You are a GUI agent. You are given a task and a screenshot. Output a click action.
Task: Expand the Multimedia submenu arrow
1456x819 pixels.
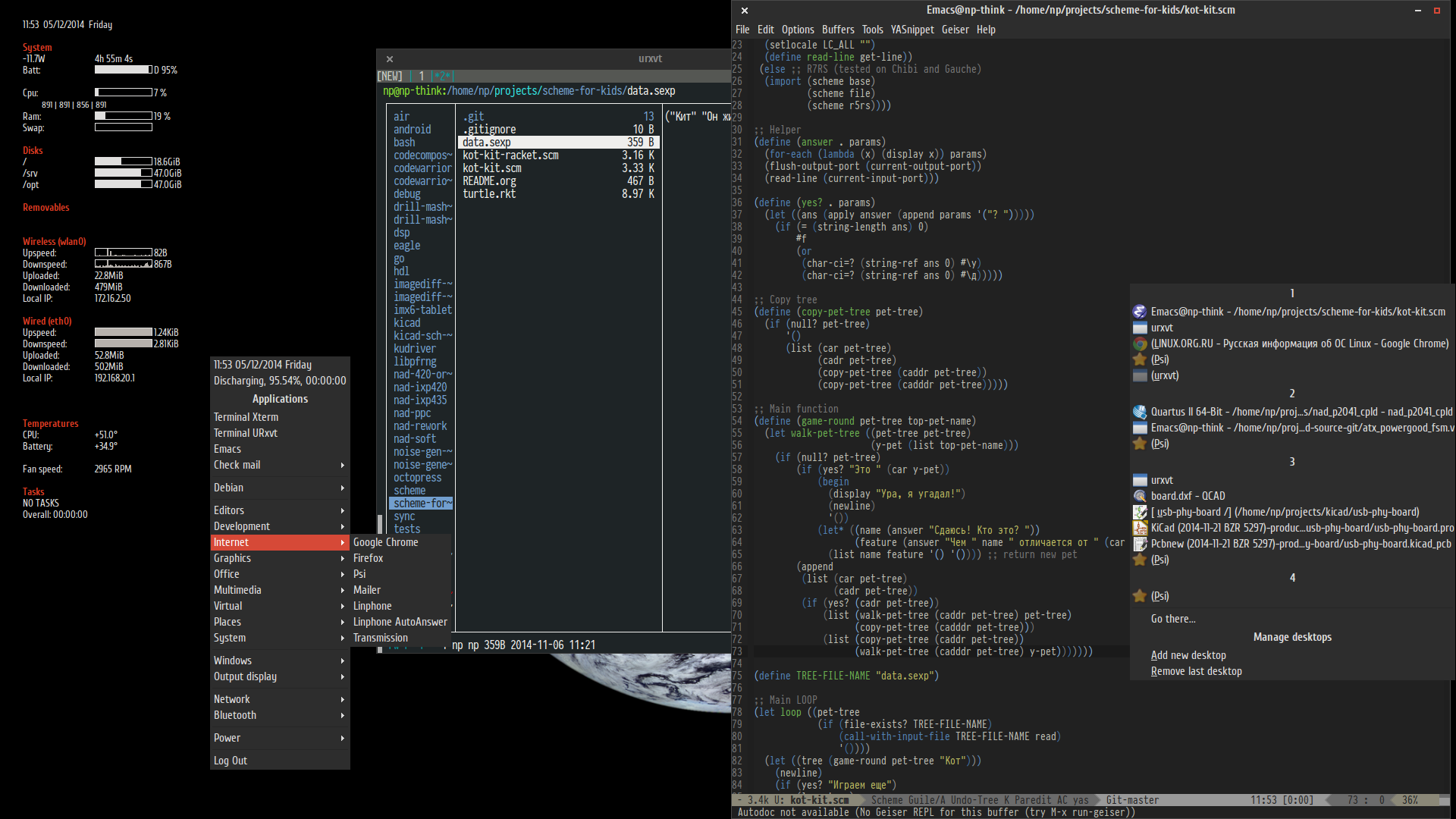[343, 590]
